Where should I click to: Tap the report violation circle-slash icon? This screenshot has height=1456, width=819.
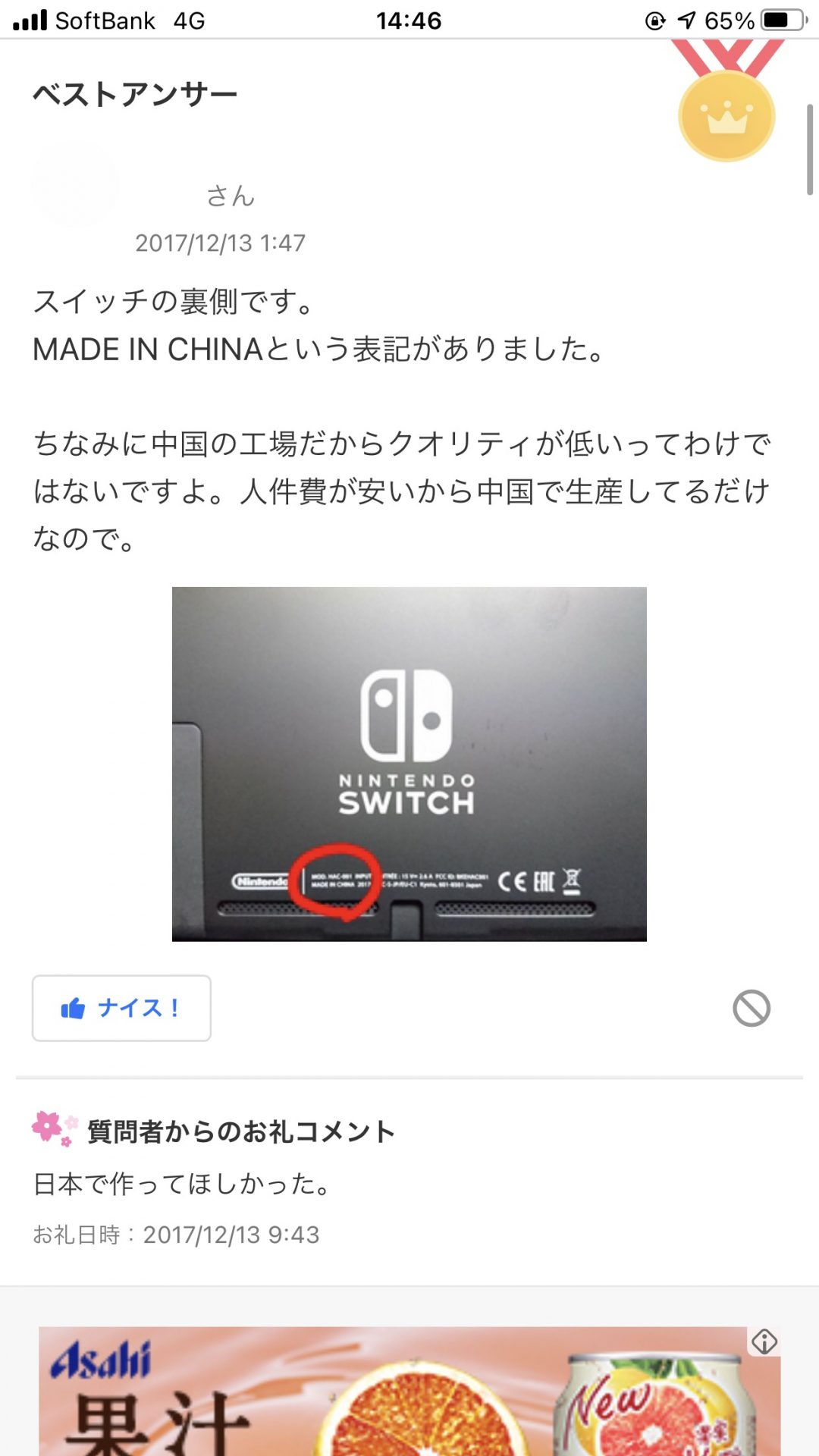752,1009
